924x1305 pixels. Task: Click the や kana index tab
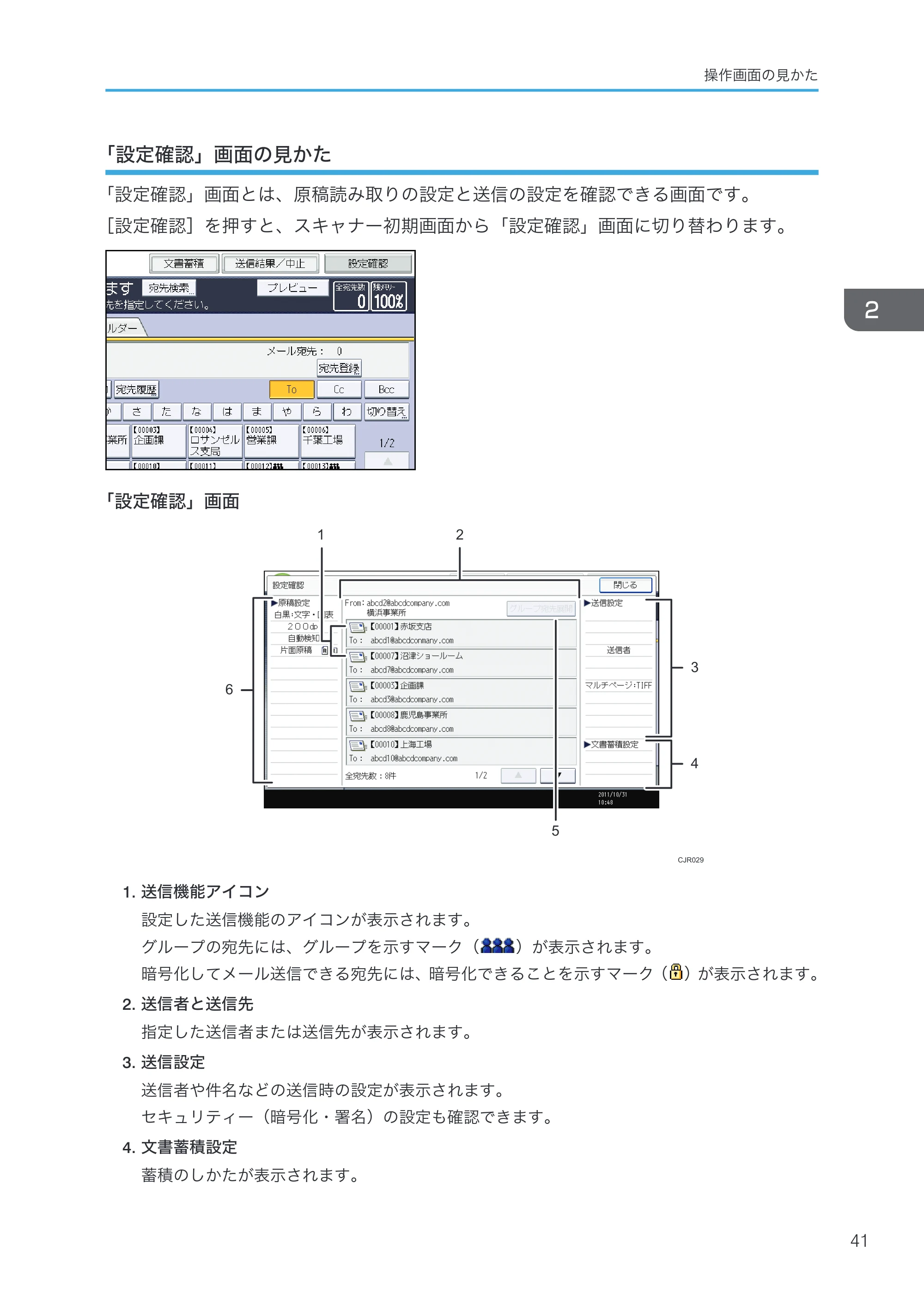point(287,411)
